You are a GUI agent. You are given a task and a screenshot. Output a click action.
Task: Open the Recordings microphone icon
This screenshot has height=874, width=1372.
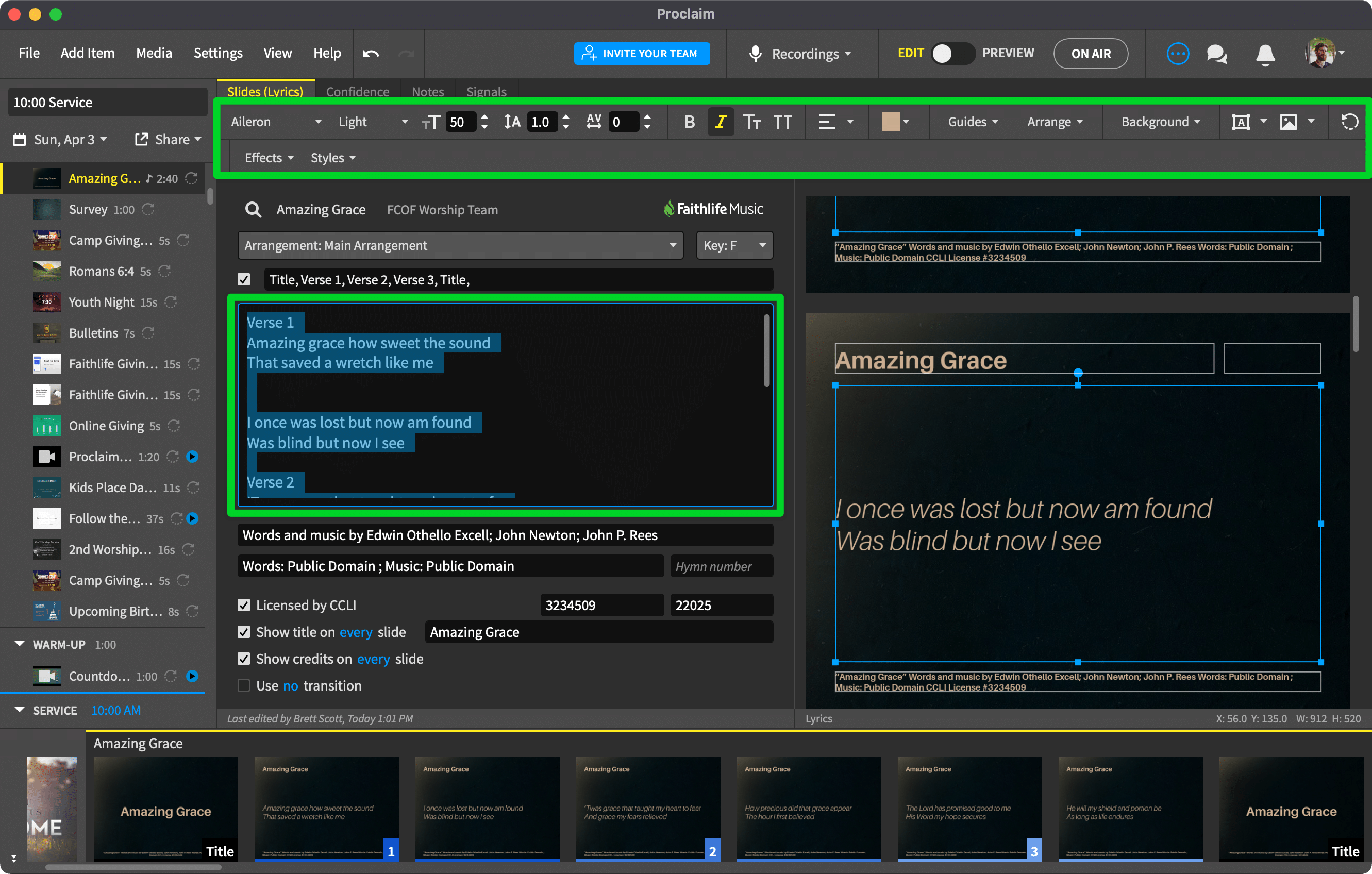tap(755, 54)
